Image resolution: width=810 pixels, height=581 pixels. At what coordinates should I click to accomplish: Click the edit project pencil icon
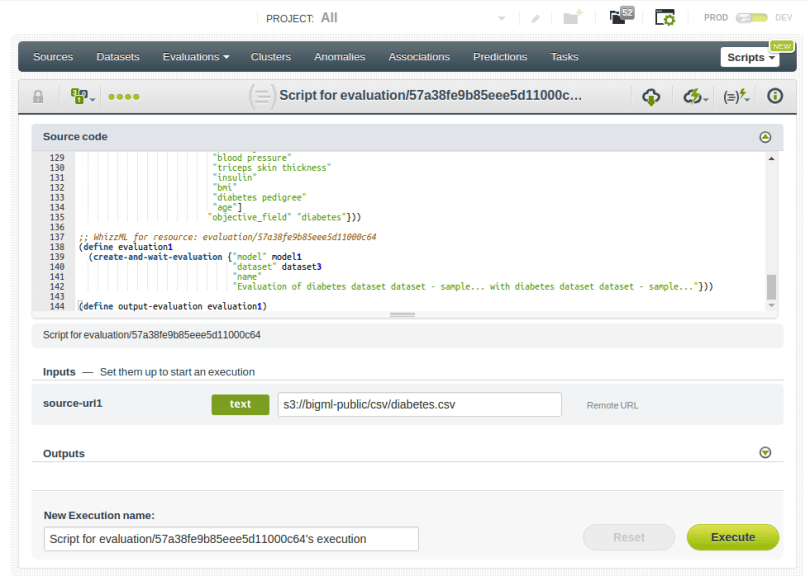[x=535, y=15]
